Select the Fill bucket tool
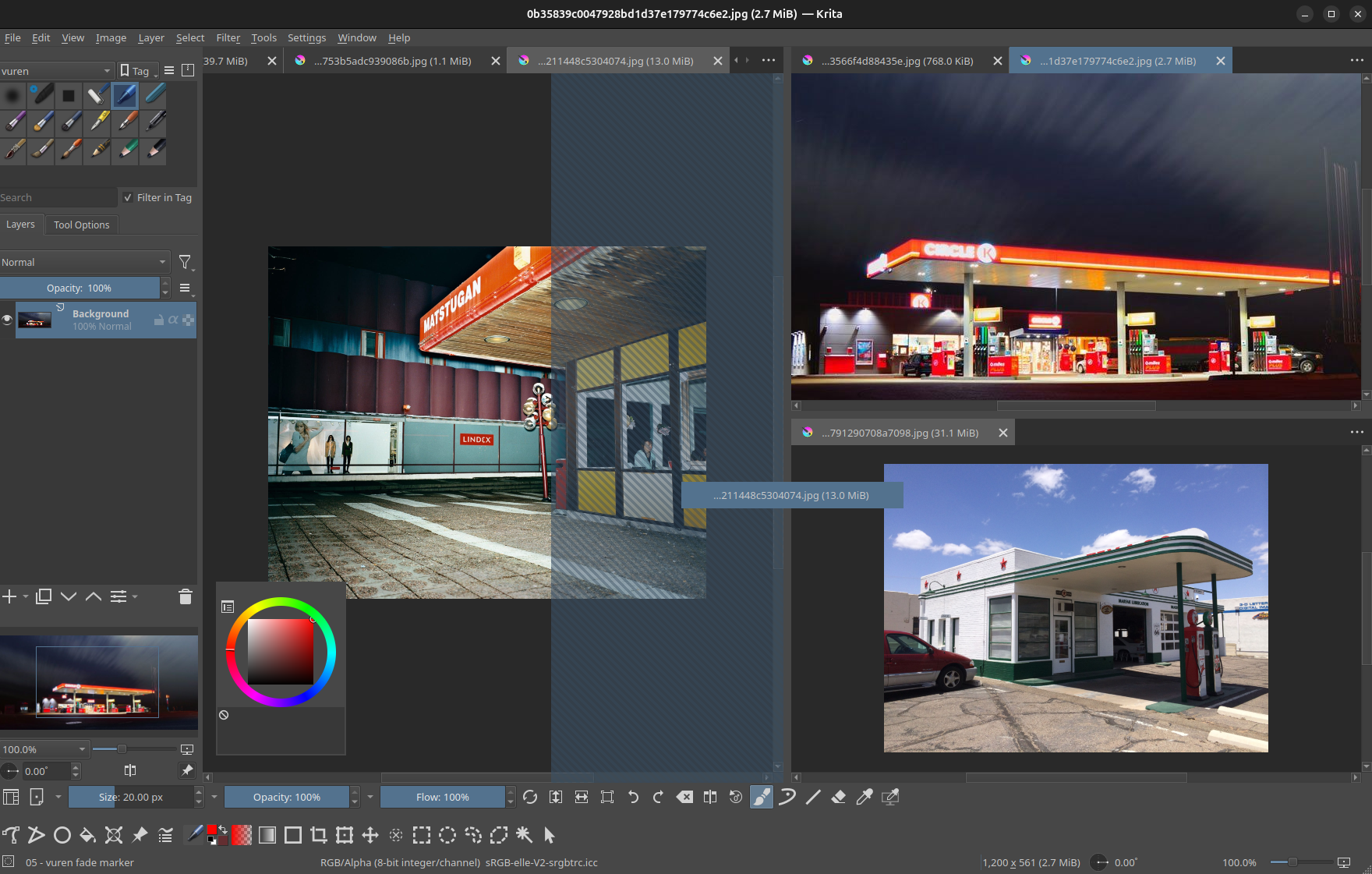The height and width of the screenshot is (874, 1372). tap(88, 835)
